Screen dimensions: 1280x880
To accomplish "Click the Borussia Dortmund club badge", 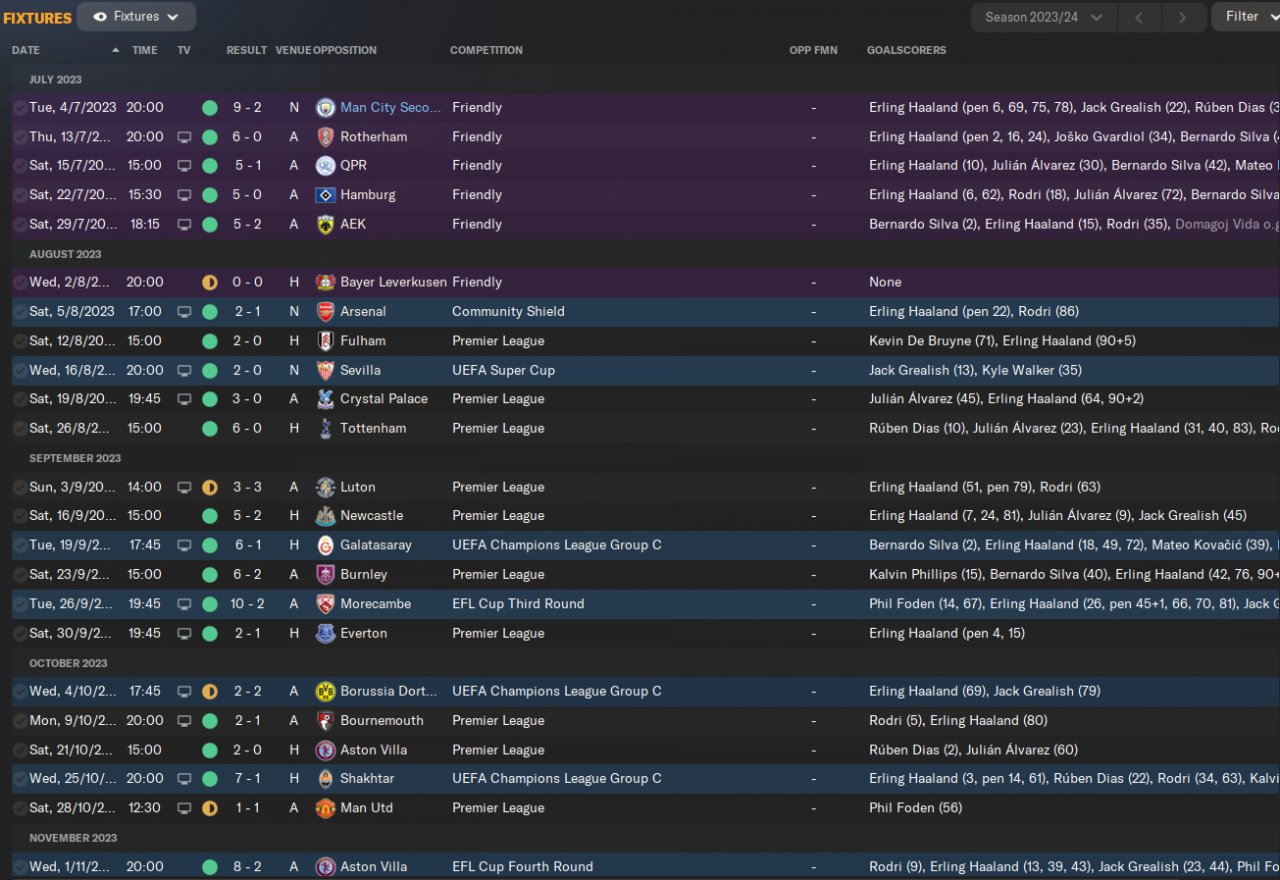I will [325, 692].
